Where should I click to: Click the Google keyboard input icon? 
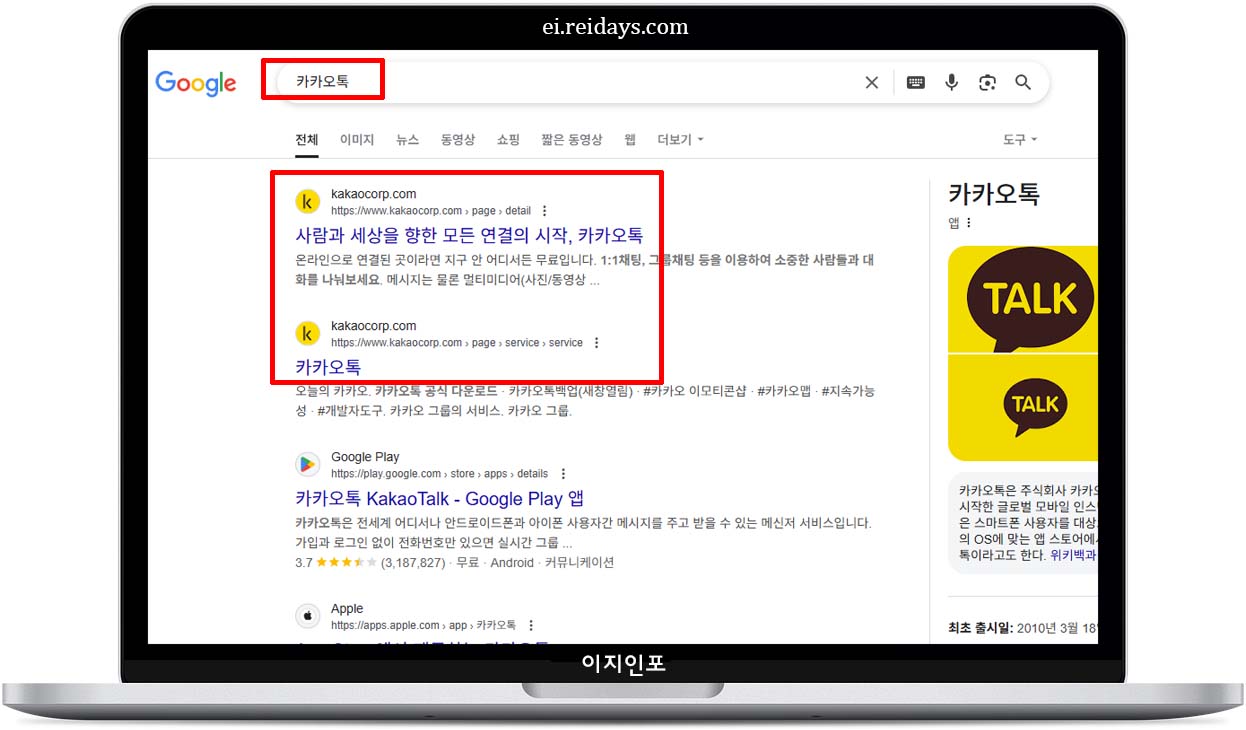[x=915, y=83]
